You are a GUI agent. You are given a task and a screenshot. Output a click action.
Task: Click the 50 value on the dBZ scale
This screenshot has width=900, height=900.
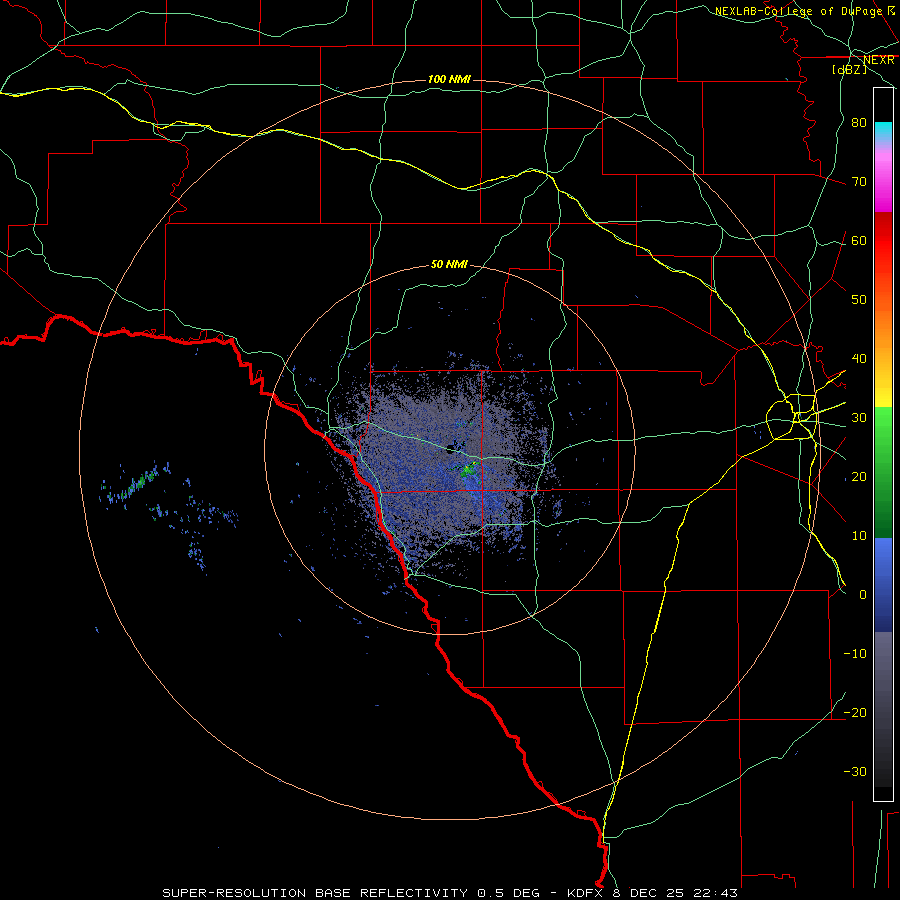(x=859, y=300)
